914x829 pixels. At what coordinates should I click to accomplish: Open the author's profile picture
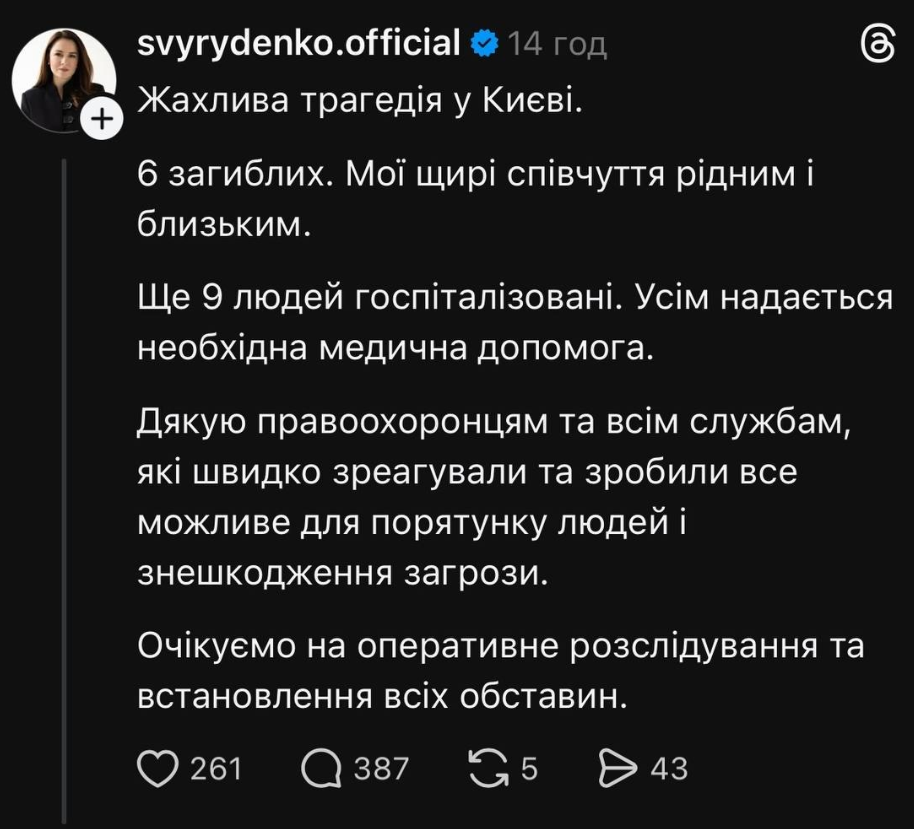(x=62, y=80)
